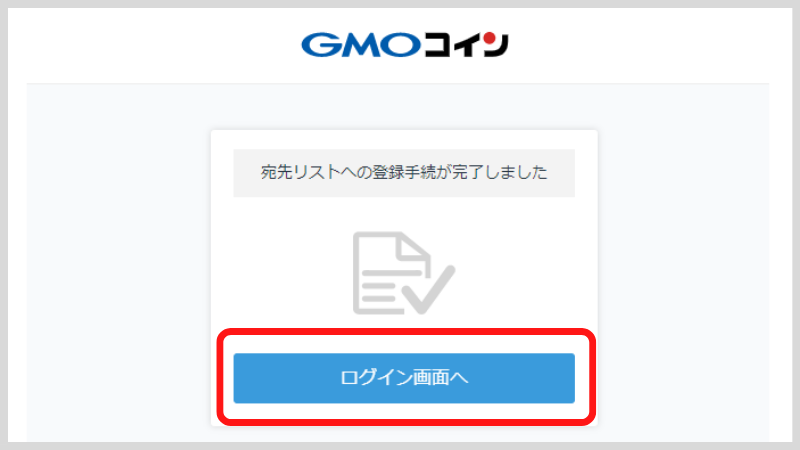Click the gray checkmark on completion icon
Image resolution: width=800 pixels, height=450 pixels.
click(429, 289)
